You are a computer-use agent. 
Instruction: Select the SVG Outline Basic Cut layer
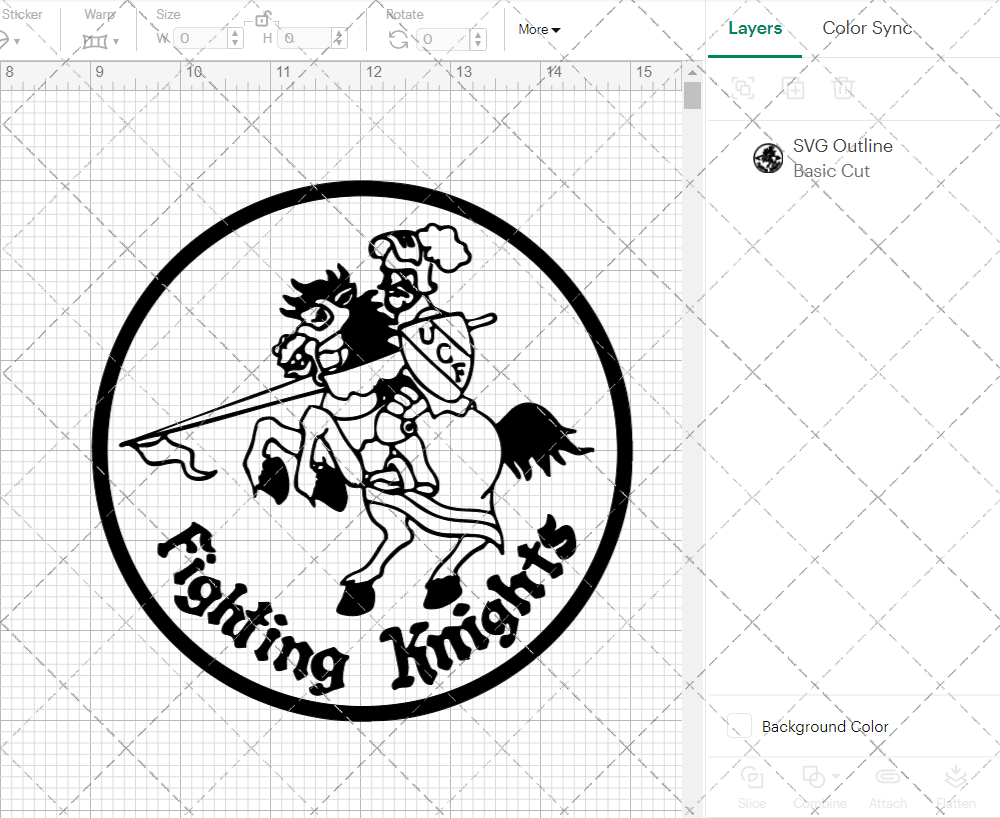842,157
